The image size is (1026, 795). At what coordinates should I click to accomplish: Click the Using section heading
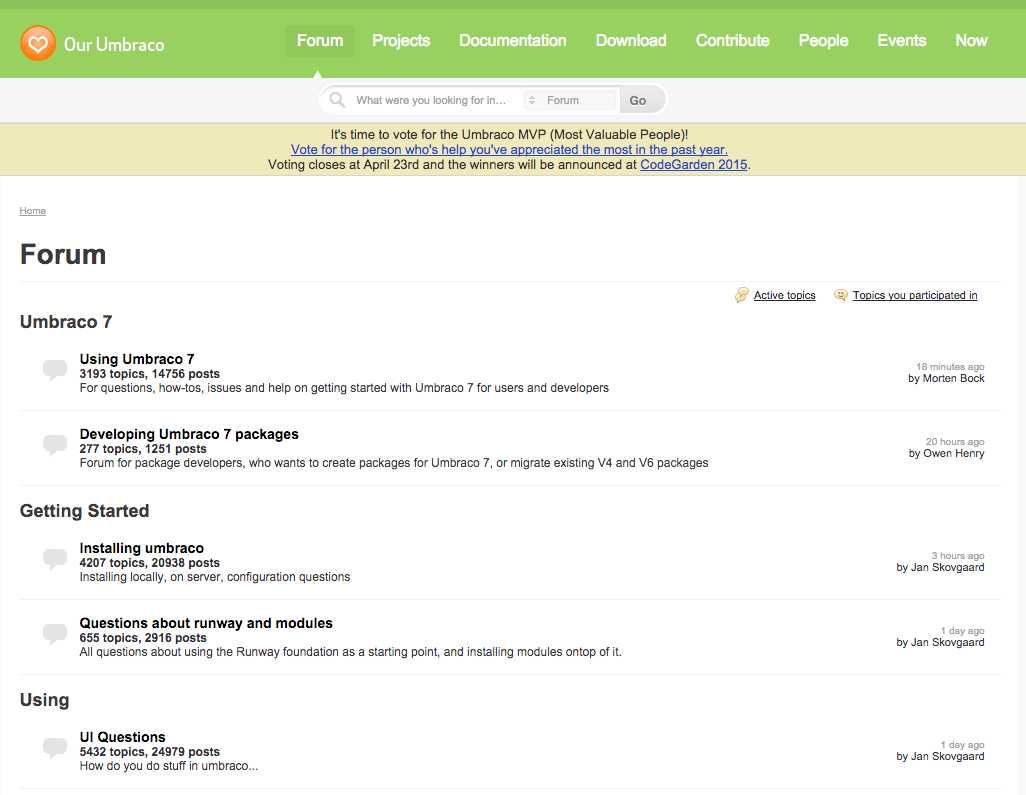pos(44,699)
